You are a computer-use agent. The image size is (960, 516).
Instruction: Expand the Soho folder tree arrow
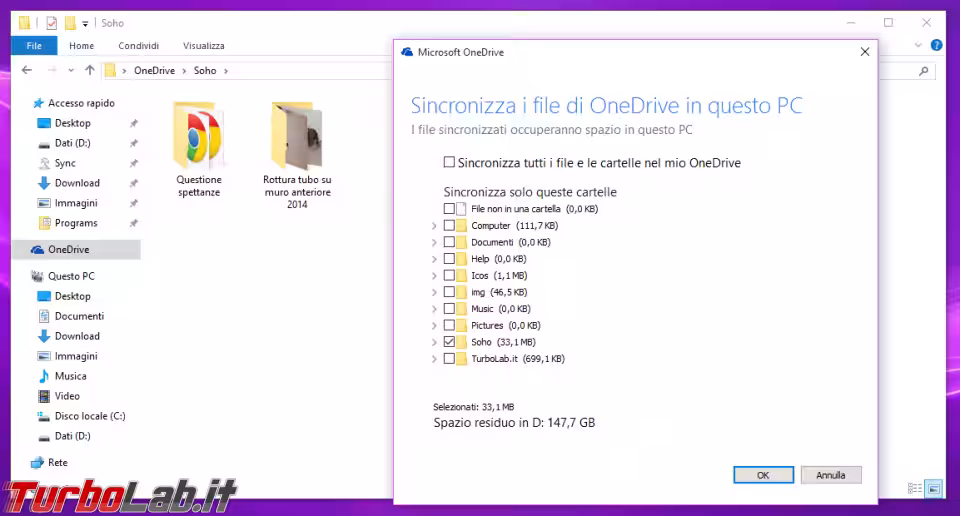pos(434,342)
